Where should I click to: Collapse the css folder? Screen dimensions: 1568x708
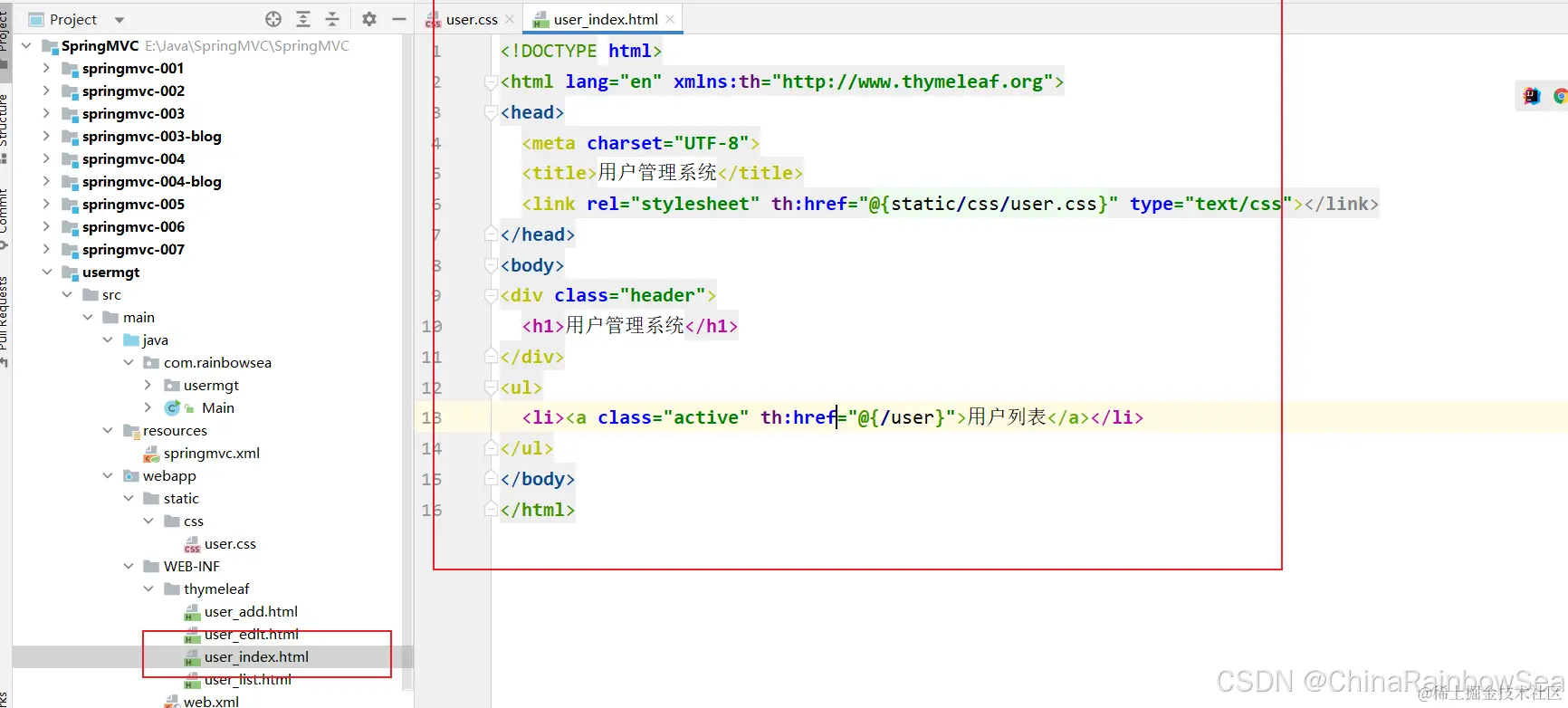[x=148, y=521]
